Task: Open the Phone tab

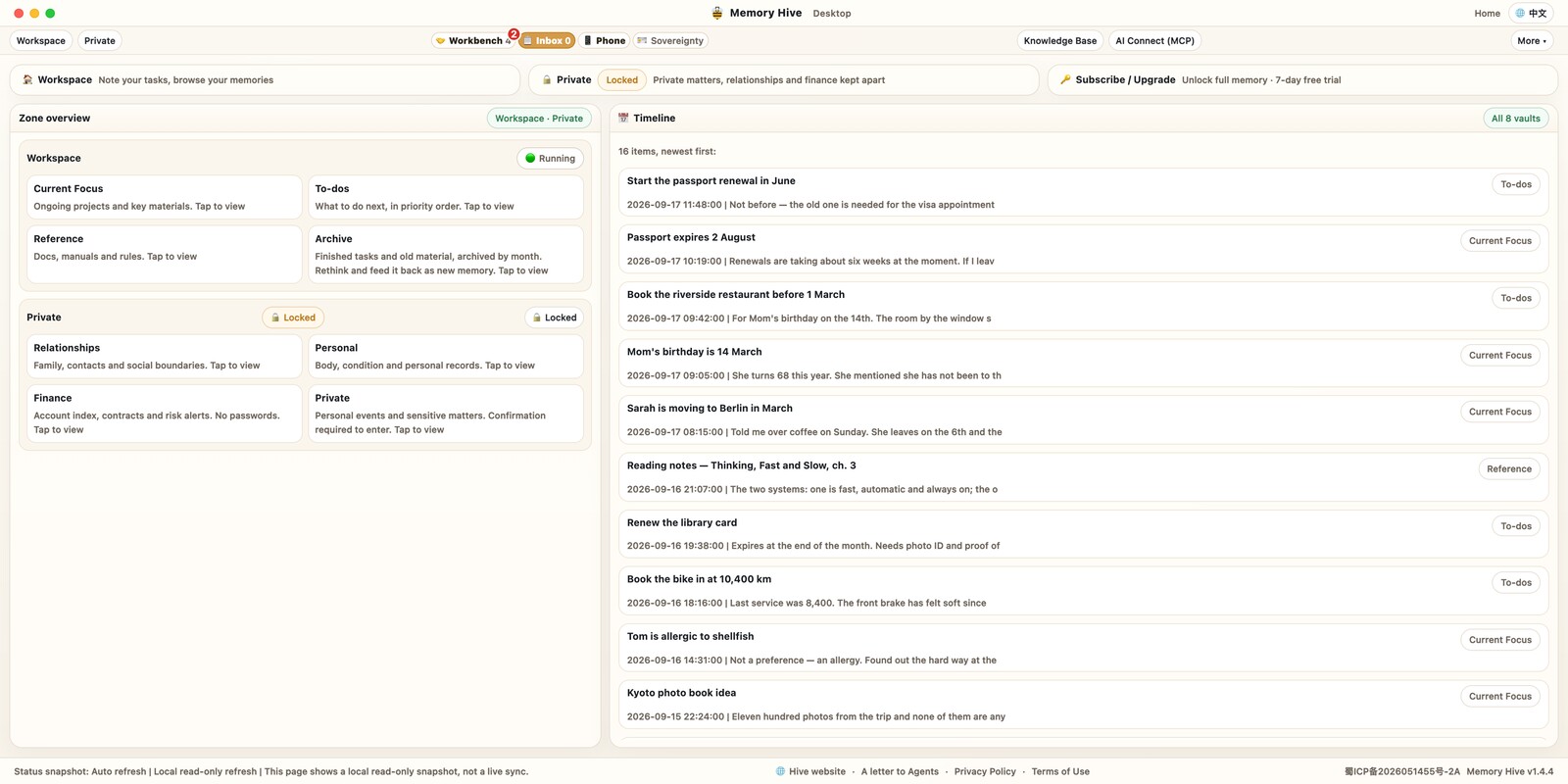Action: 605,41
